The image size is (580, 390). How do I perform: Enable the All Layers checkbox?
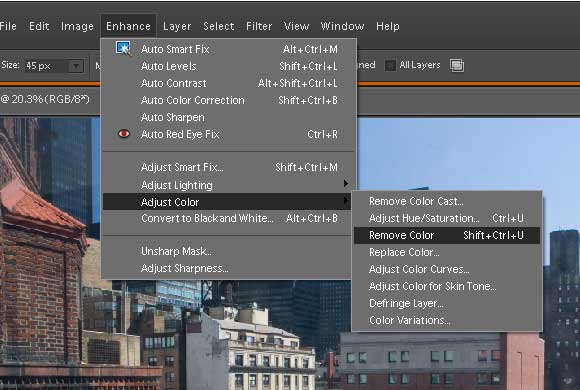point(390,65)
